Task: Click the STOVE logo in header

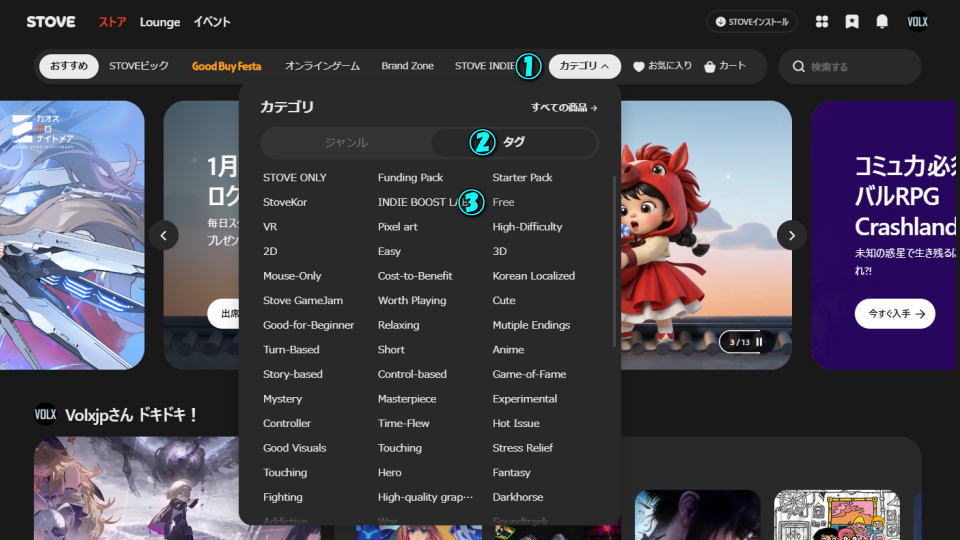Action: [50, 21]
